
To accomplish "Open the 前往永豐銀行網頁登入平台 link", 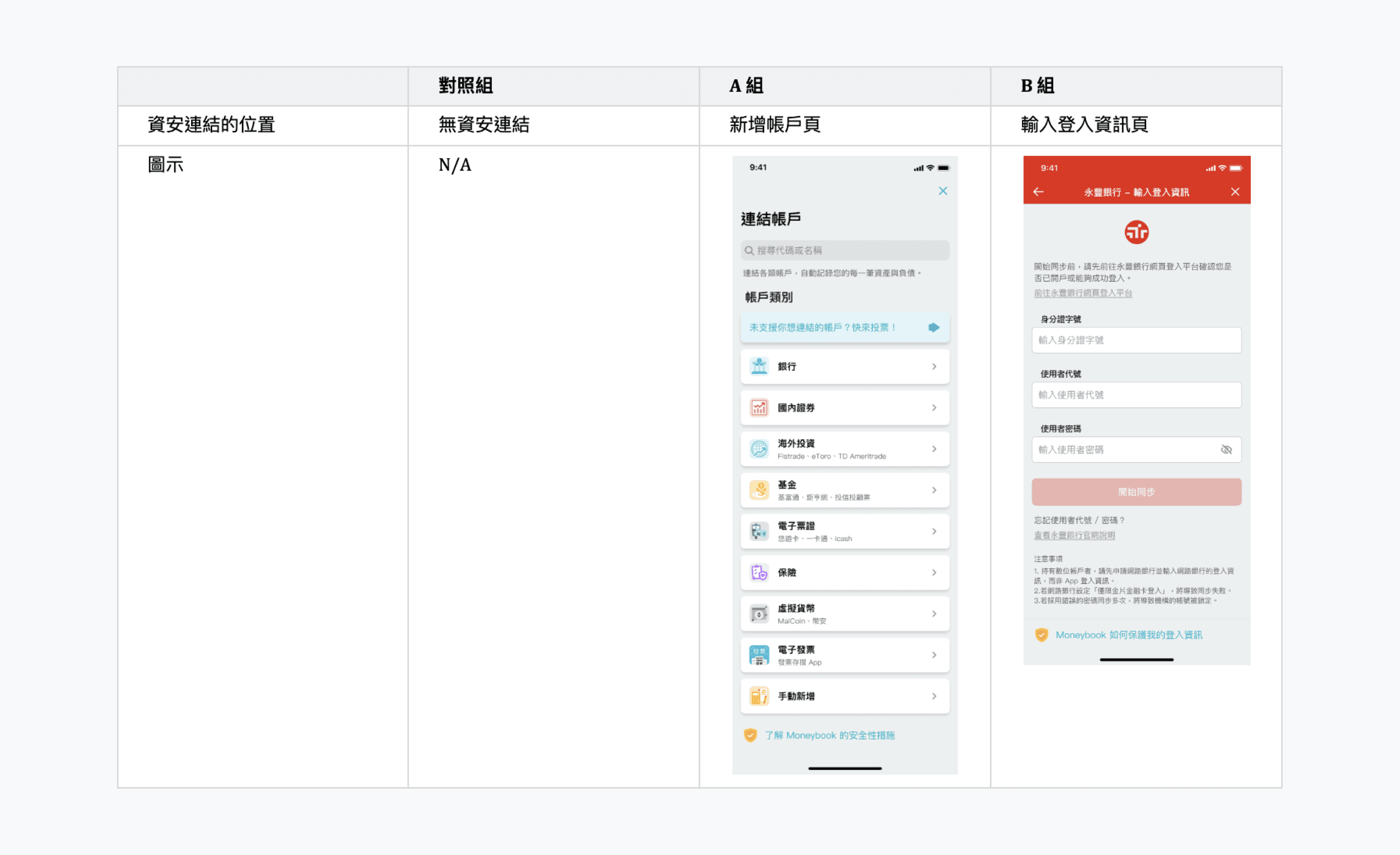I will pyautogui.click(x=1082, y=293).
